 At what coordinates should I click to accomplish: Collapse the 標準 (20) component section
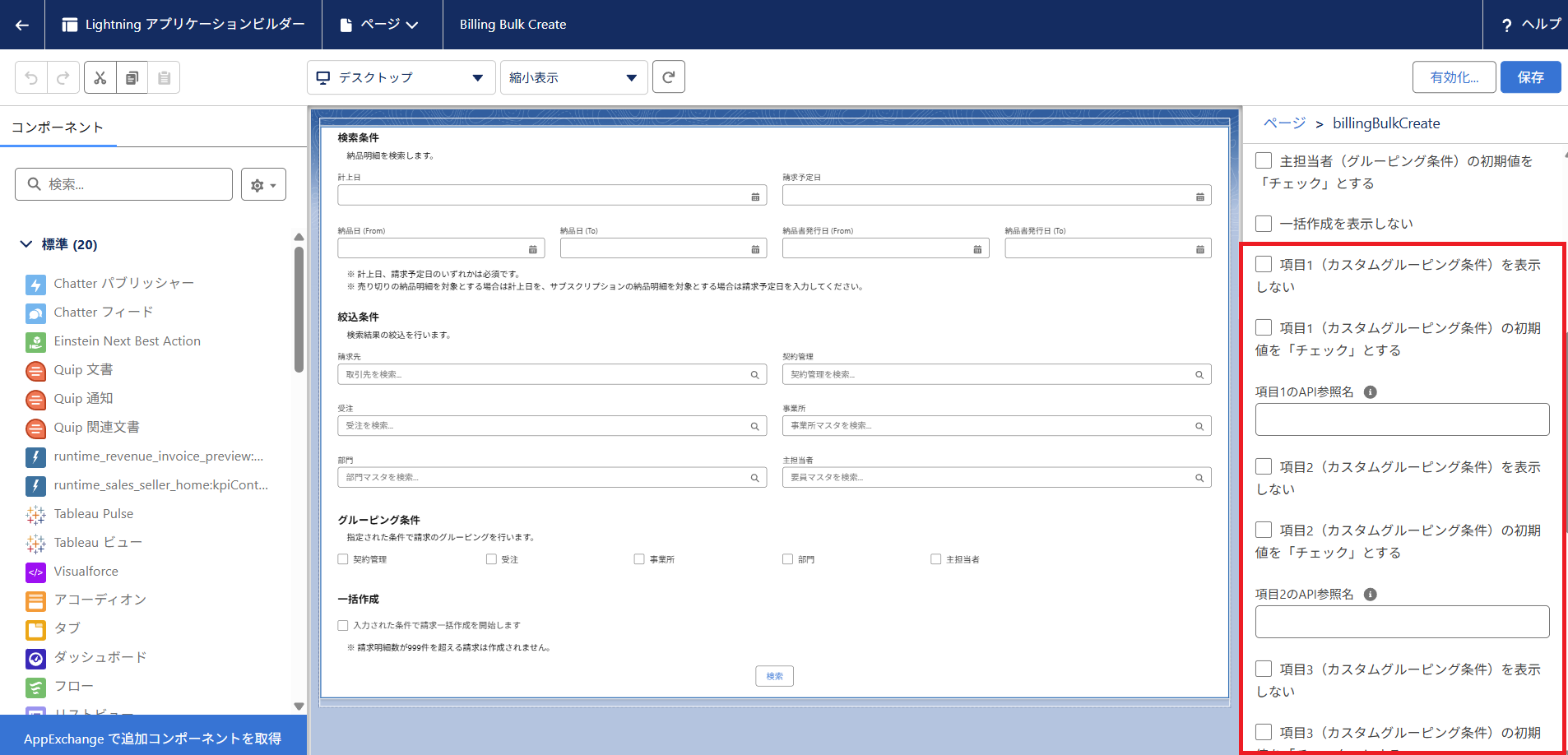(x=26, y=244)
